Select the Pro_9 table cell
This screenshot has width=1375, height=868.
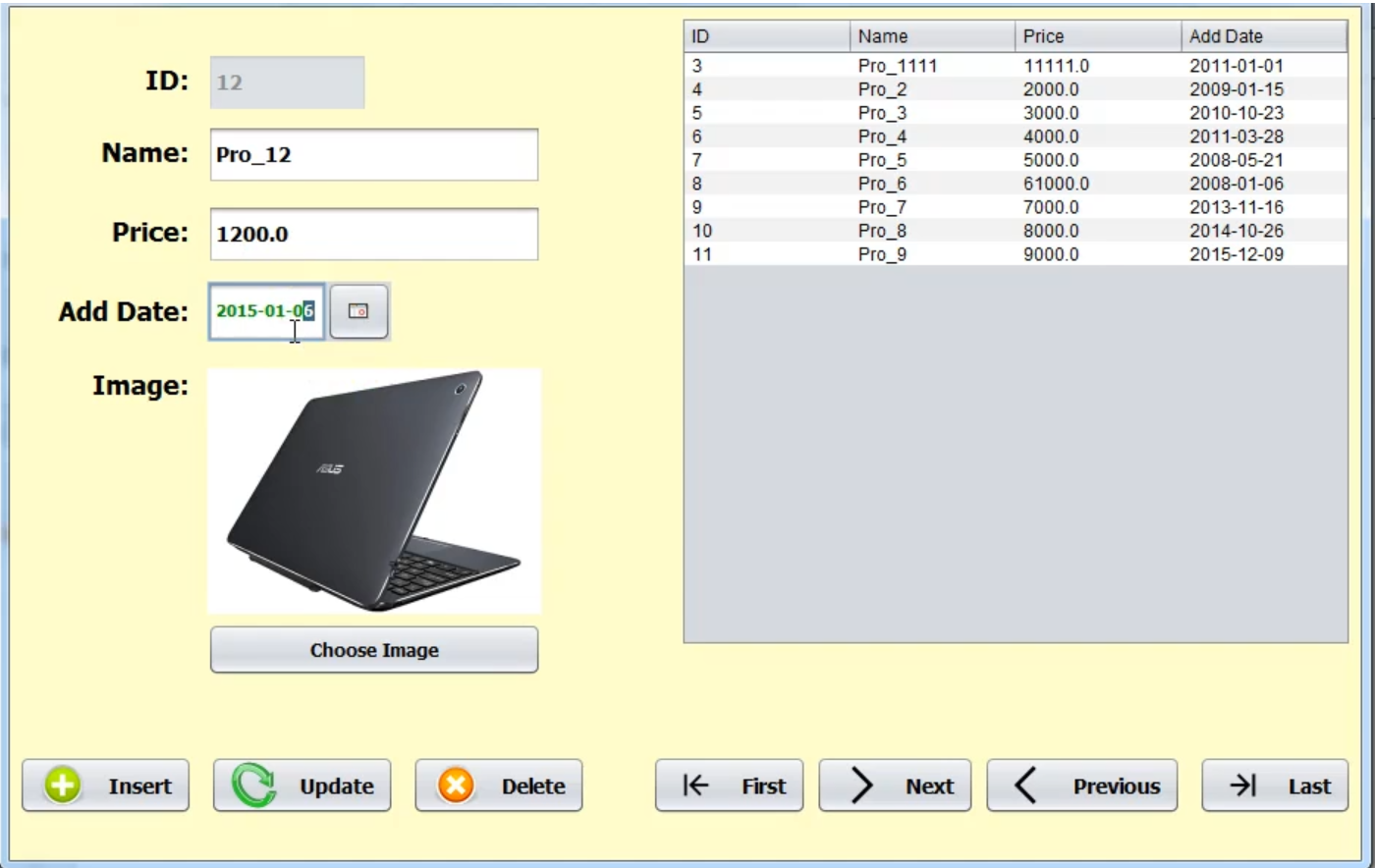coord(933,254)
